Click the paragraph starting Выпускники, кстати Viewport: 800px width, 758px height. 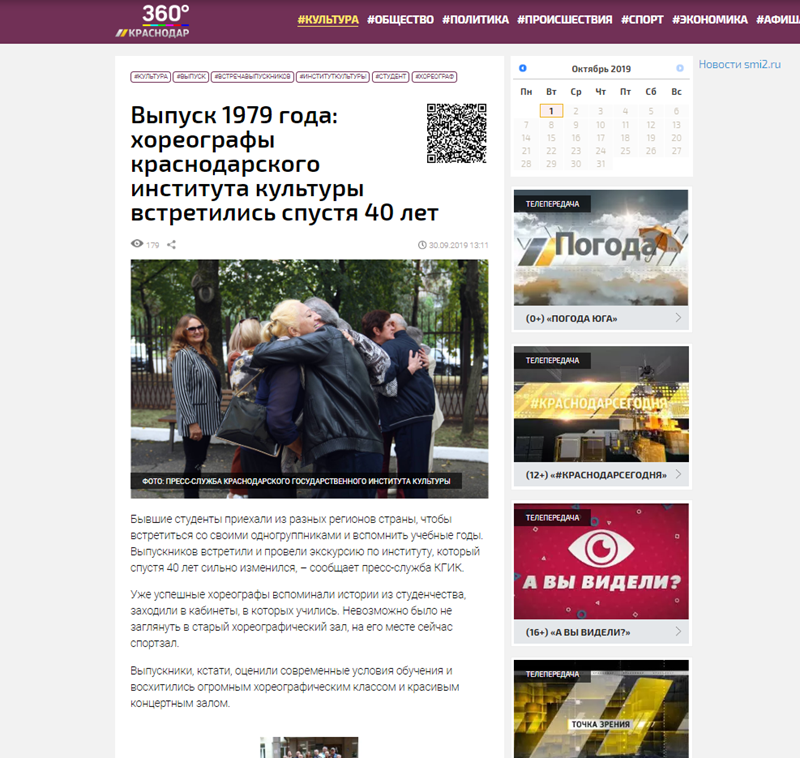pos(295,687)
